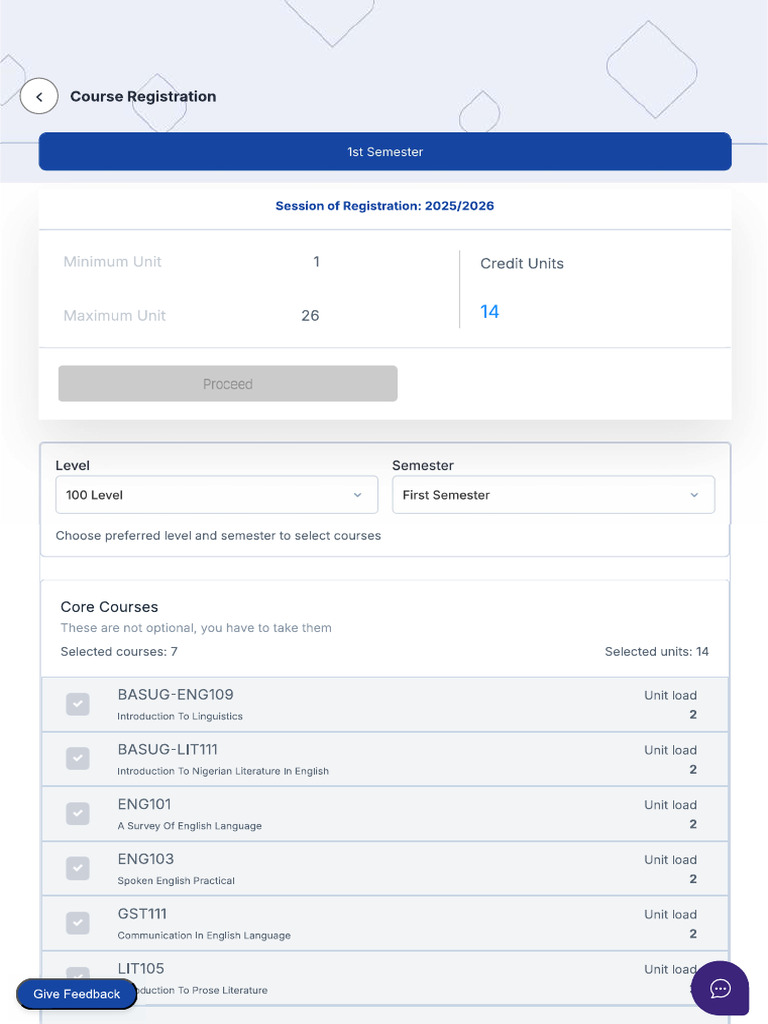Viewport: 768px width, 1024px height.
Task: Toggle the GST111 course checkbox
Action: point(78,923)
